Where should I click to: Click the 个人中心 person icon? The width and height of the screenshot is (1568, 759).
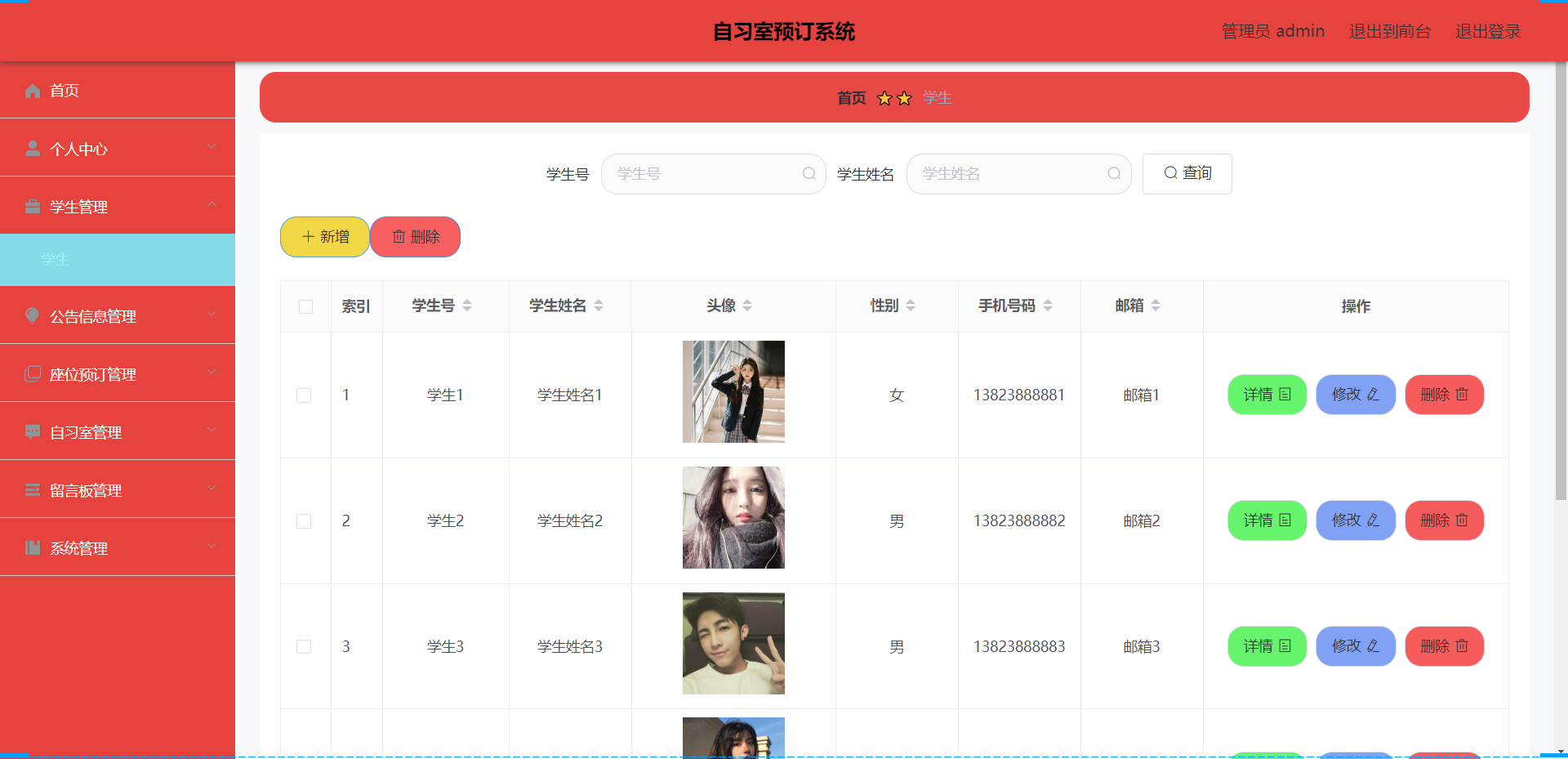pos(32,148)
